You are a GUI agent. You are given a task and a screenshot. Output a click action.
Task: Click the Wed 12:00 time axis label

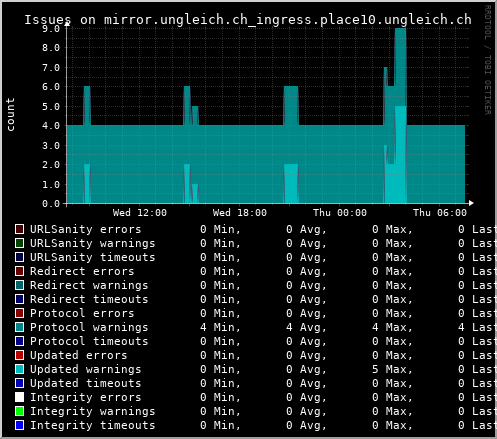(x=140, y=213)
